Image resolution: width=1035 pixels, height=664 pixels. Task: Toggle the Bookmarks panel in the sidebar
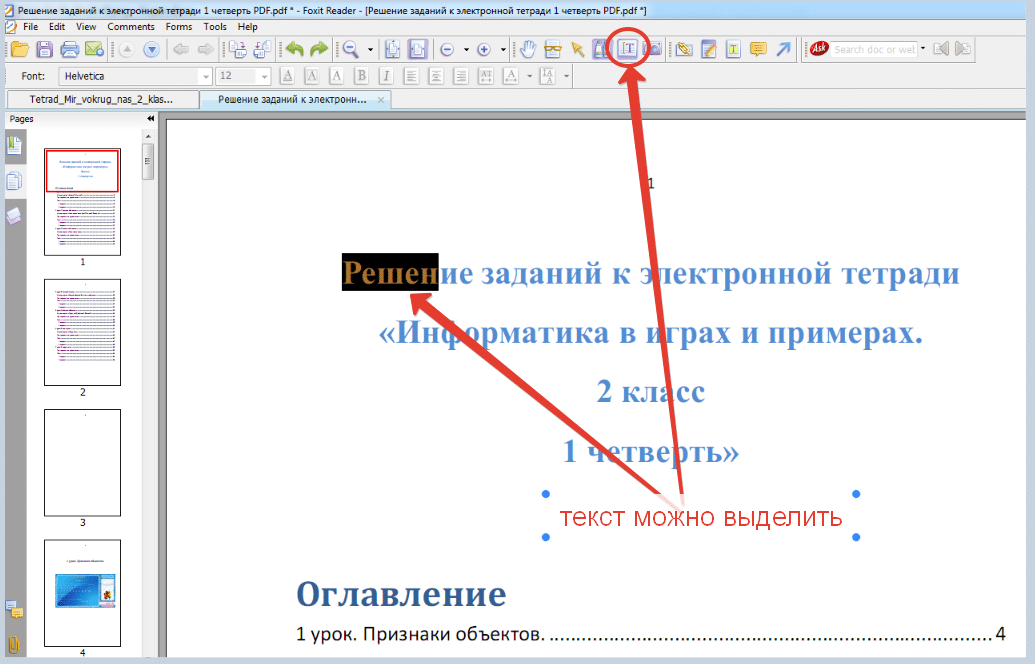point(13,147)
